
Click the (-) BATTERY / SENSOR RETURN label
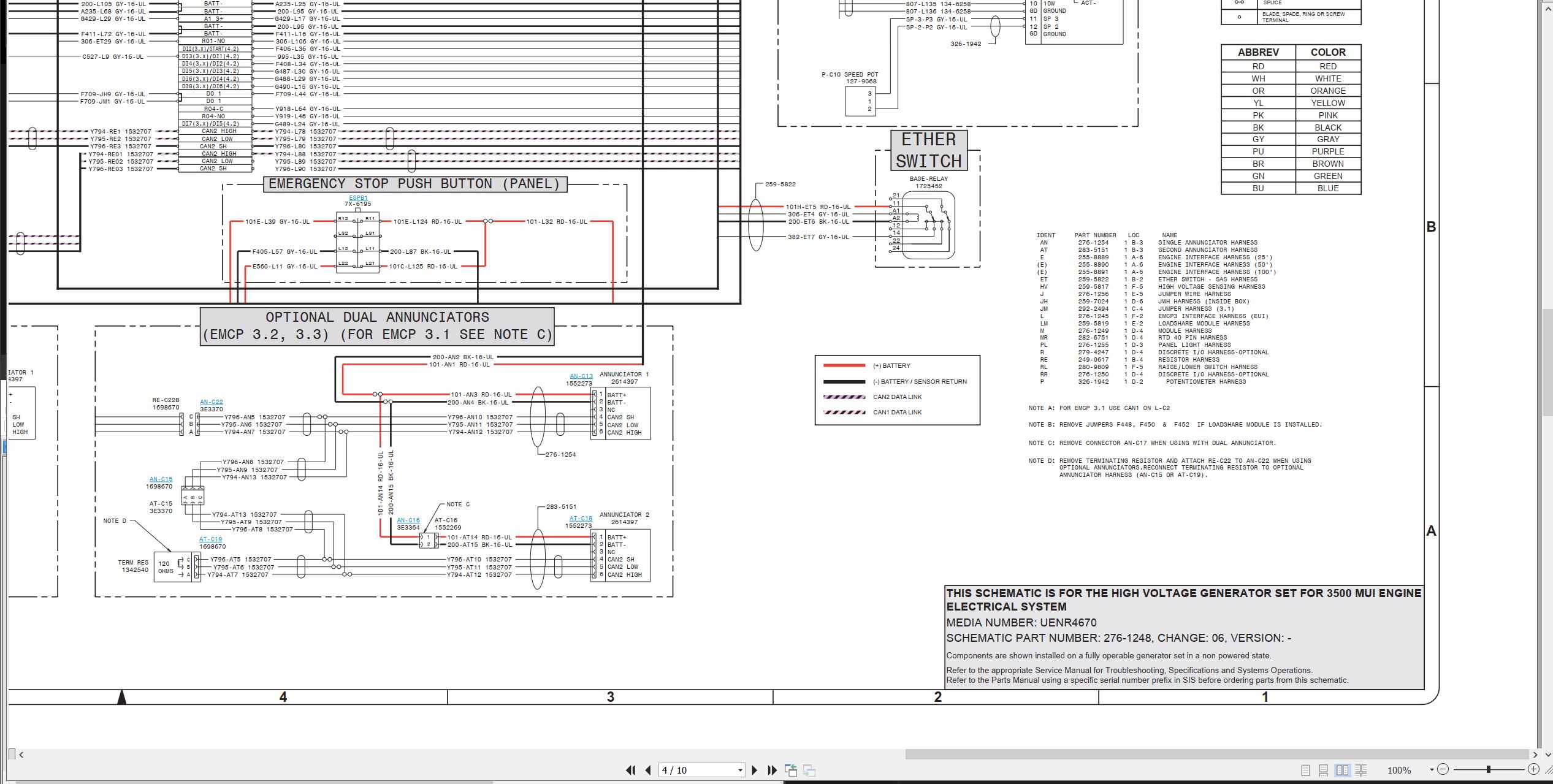pos(920,382)
